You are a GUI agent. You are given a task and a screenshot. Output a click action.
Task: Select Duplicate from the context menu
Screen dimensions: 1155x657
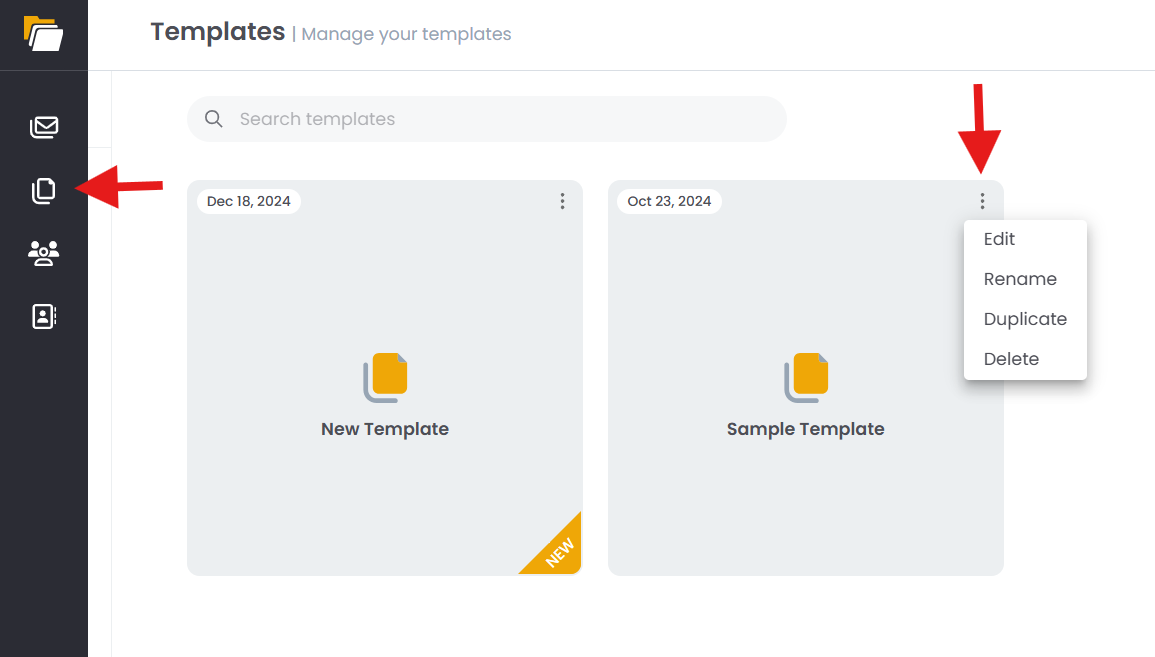coord(1025,319)
